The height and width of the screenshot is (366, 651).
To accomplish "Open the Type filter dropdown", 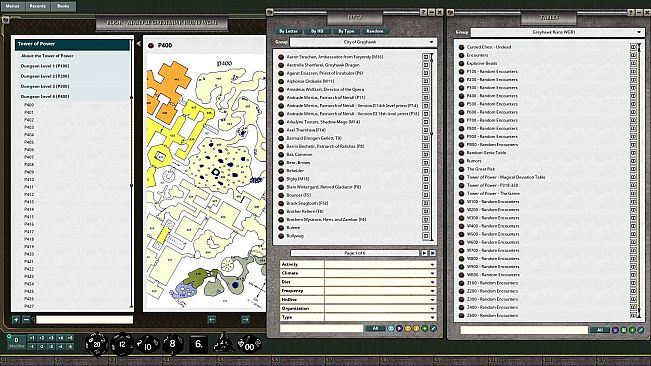I will point(380,317).
